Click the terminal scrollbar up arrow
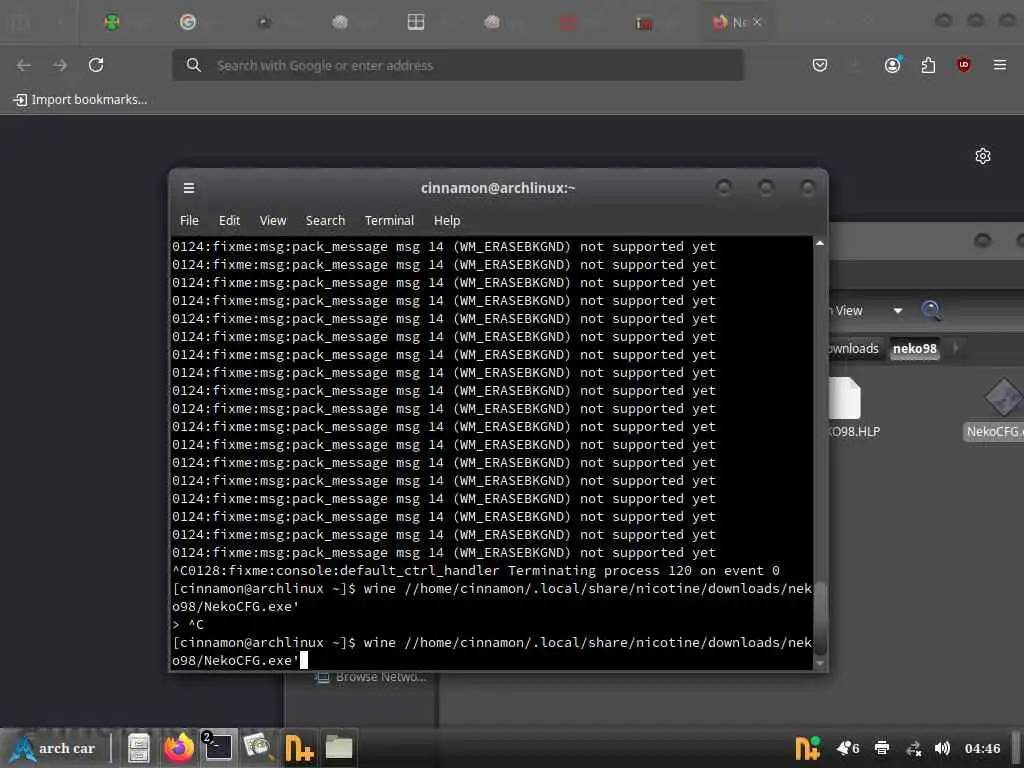 pos(820,243)
